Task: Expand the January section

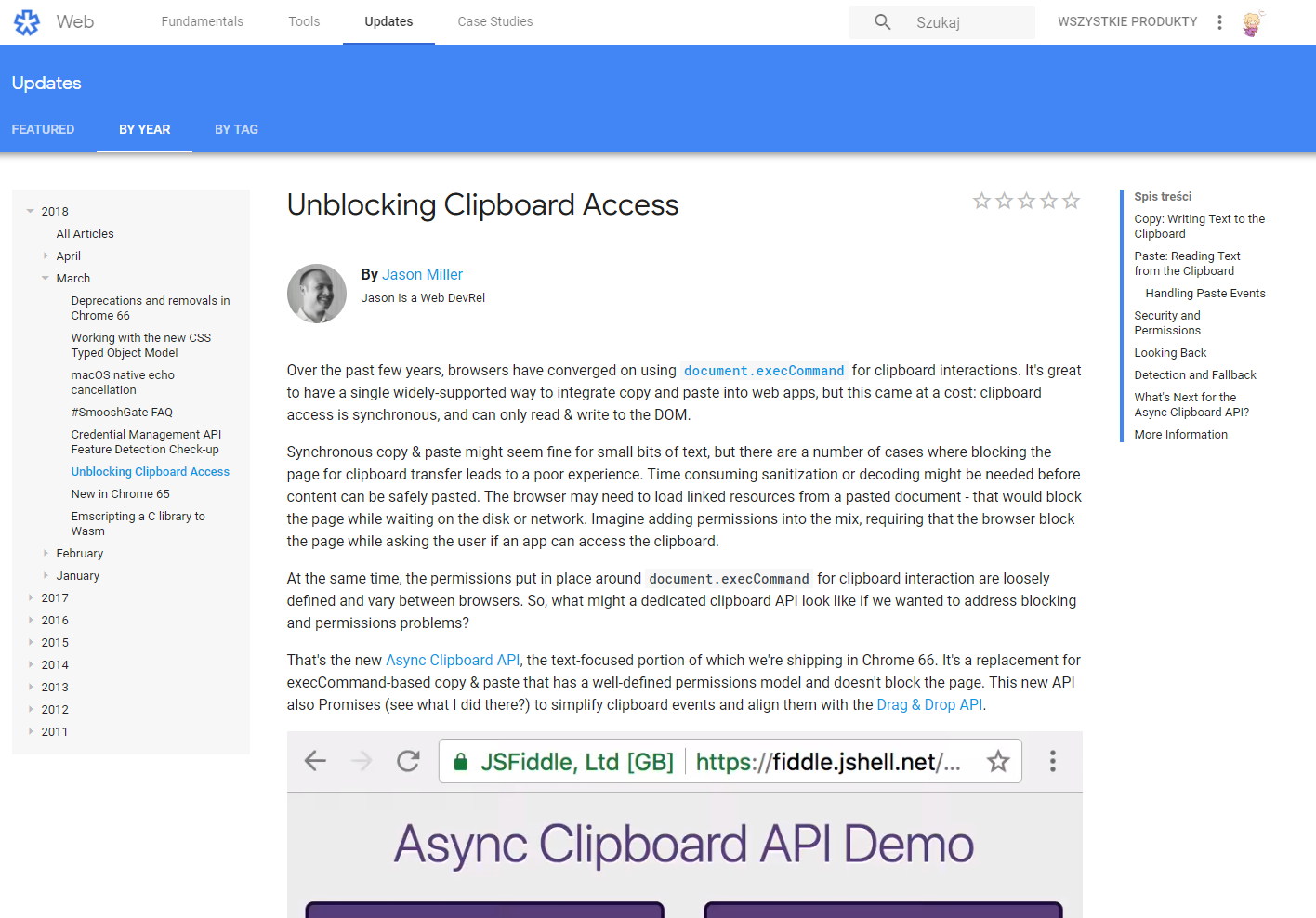Action: pyautogui.click(x=46, y=575)
